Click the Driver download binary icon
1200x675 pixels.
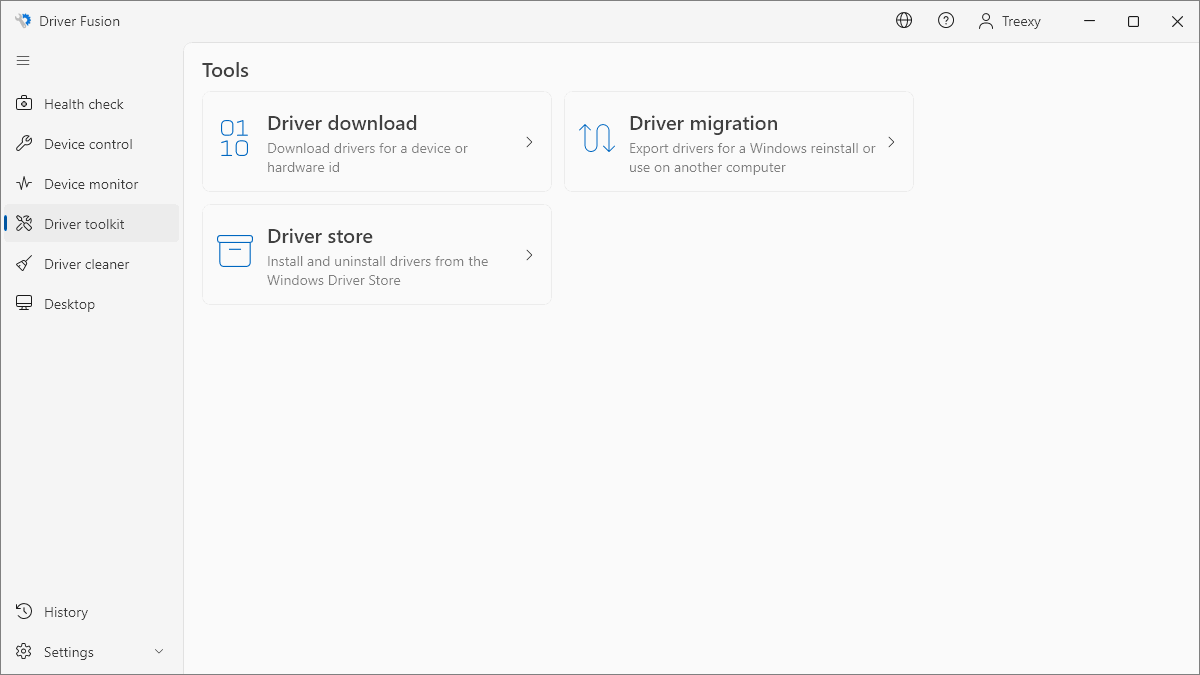pos(234,139)
